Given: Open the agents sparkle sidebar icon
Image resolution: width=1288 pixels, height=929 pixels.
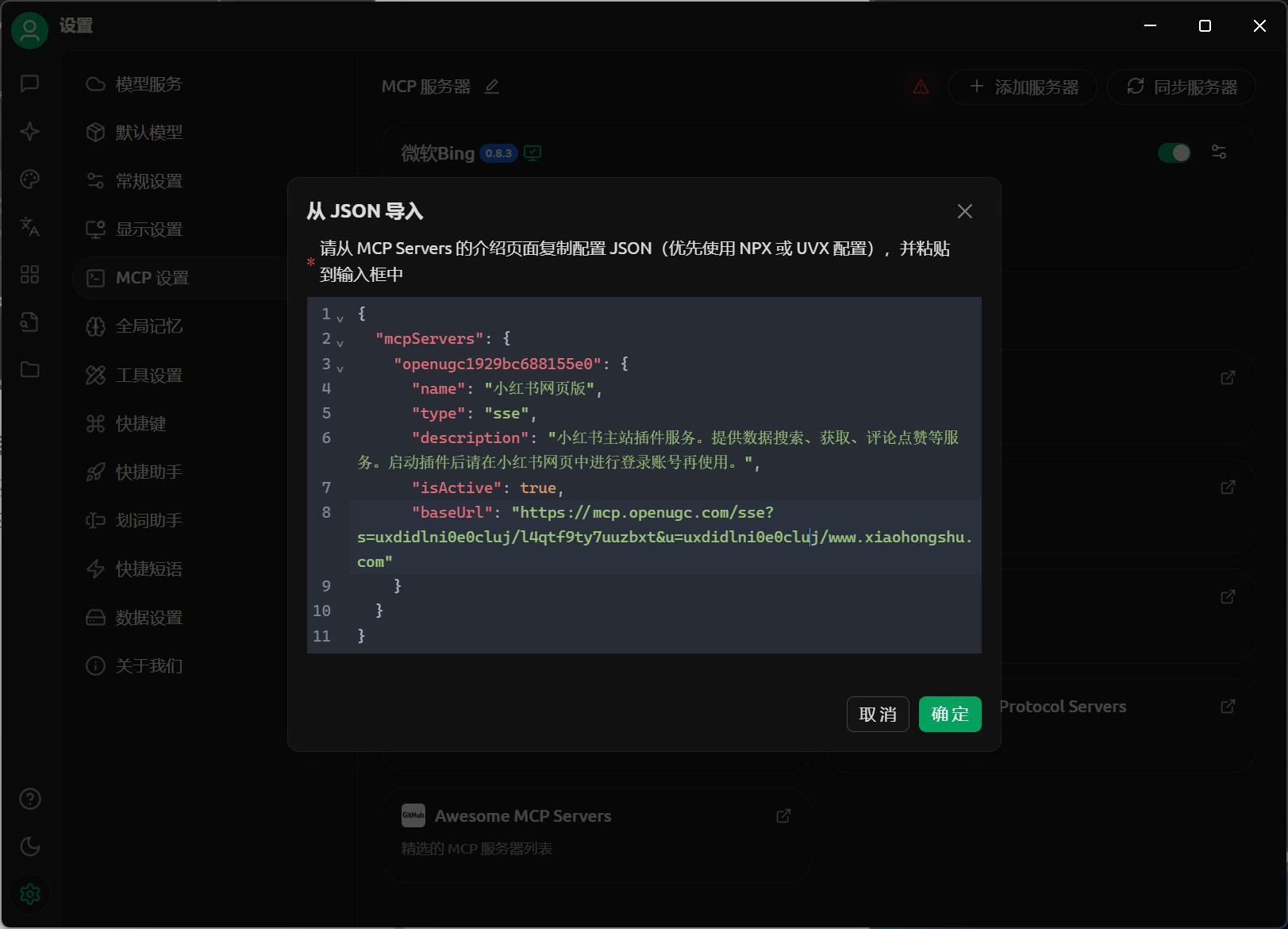Looking at the screenshot, I should pos(30,131).
